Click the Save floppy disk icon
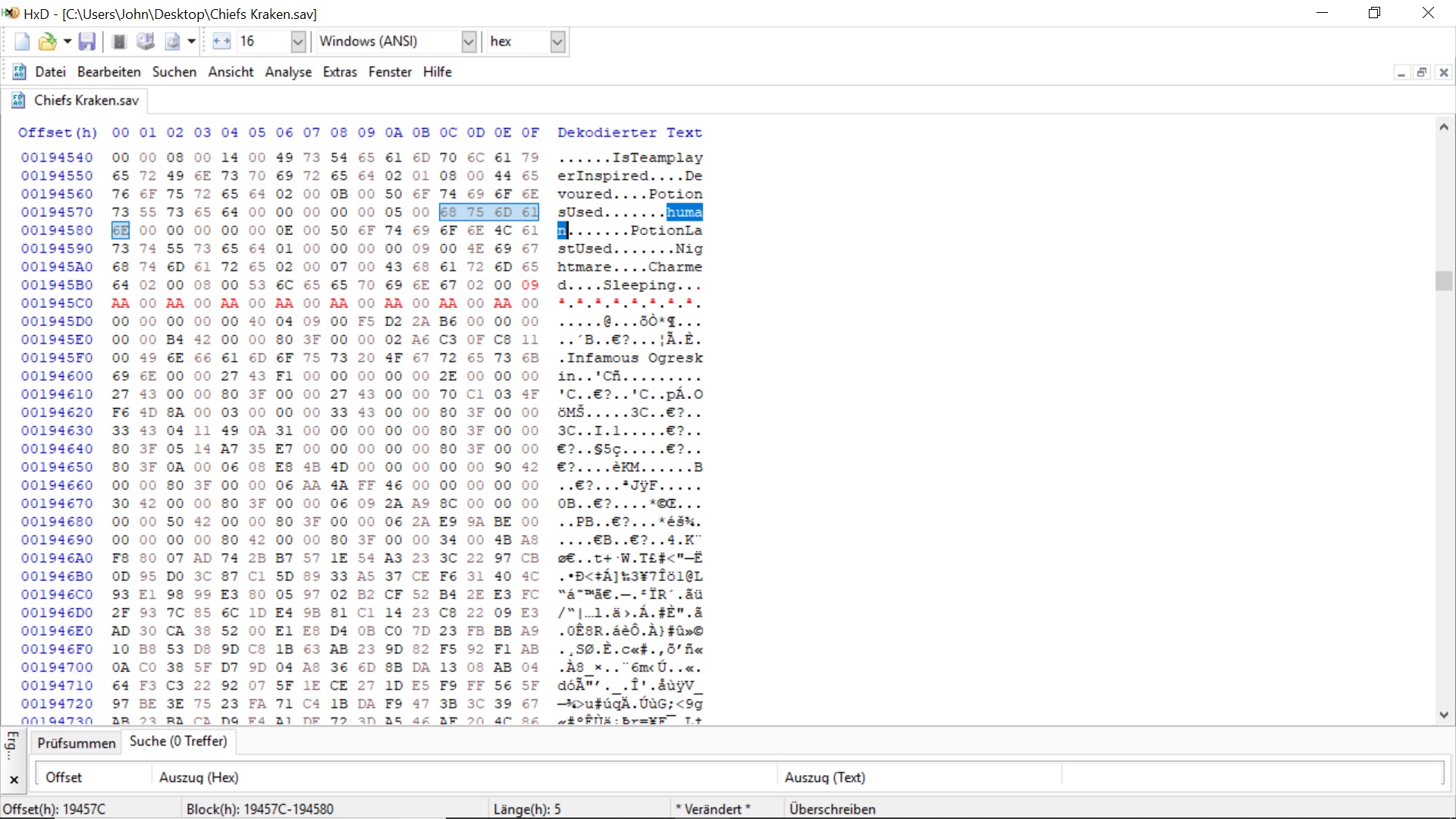Viewport: 1456px width, 819px height. point(87,42)
